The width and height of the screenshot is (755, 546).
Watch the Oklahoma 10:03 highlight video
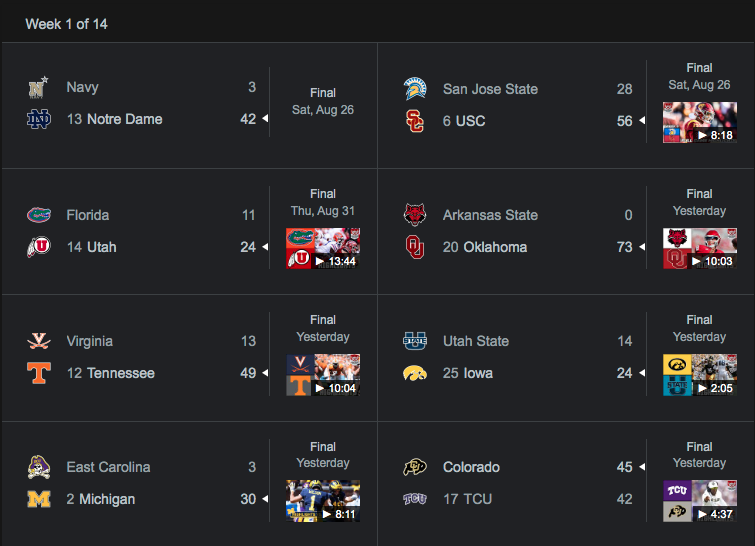click(x=700, y=248)
